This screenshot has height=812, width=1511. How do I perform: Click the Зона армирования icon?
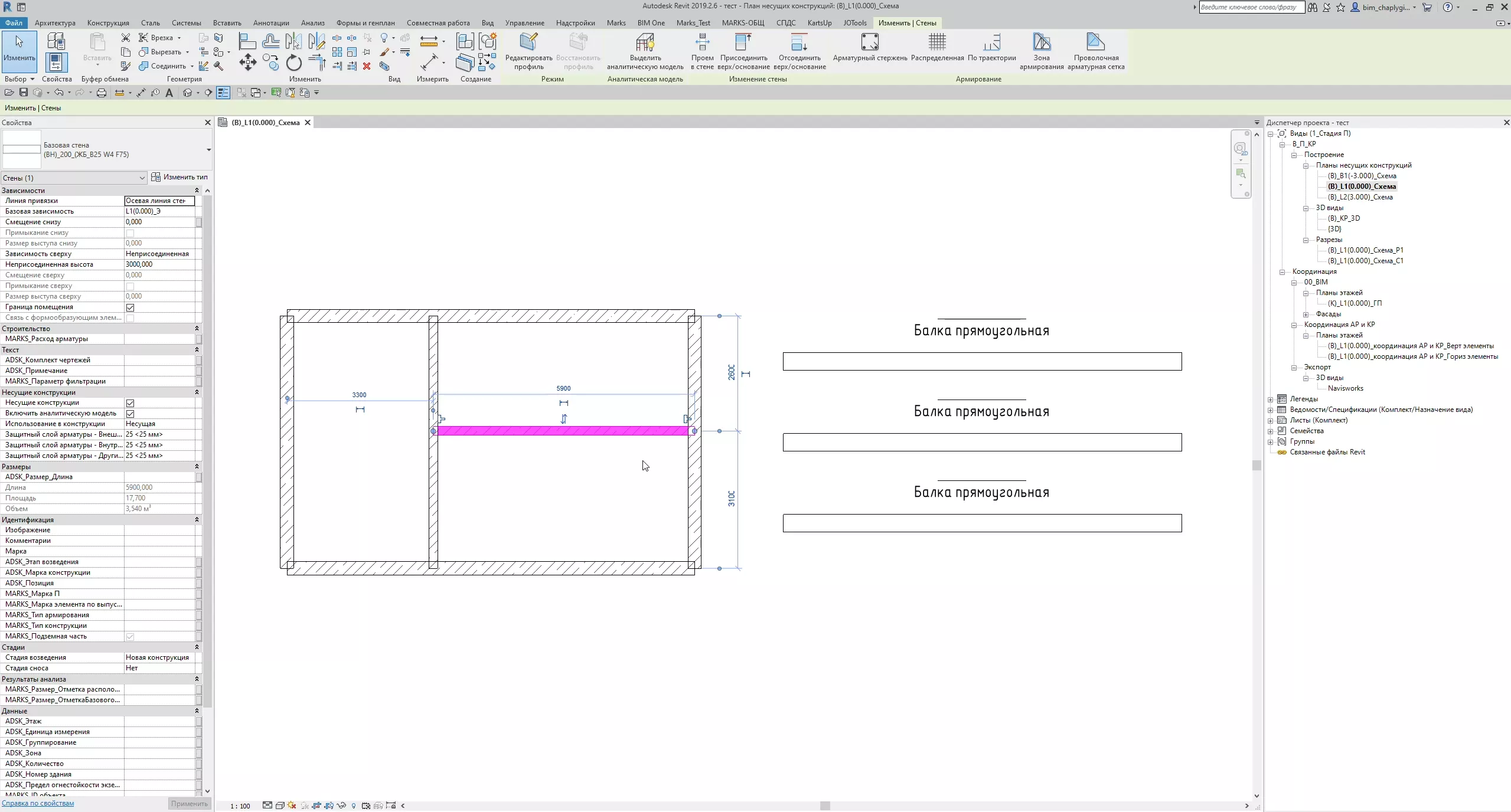click(x=1042, y=42)
